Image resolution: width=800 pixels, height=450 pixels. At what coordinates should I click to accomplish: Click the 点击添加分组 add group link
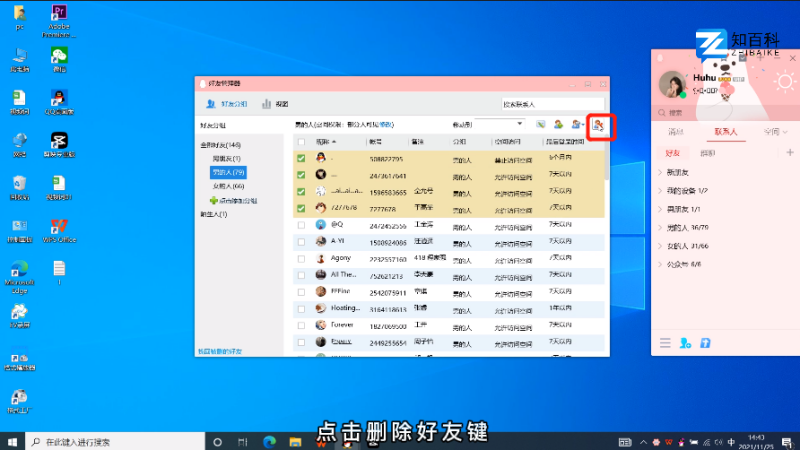click(x=232, y=201)
